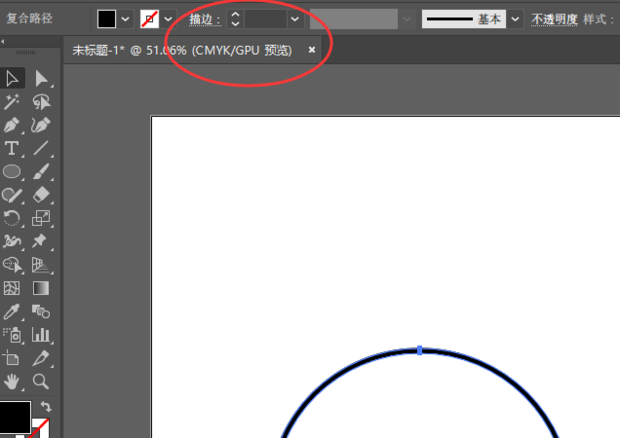Image resolution: width=620 pixels, height=438 pixels.
Task: Select the Blend tool
Action: click(x=41, y=312)
